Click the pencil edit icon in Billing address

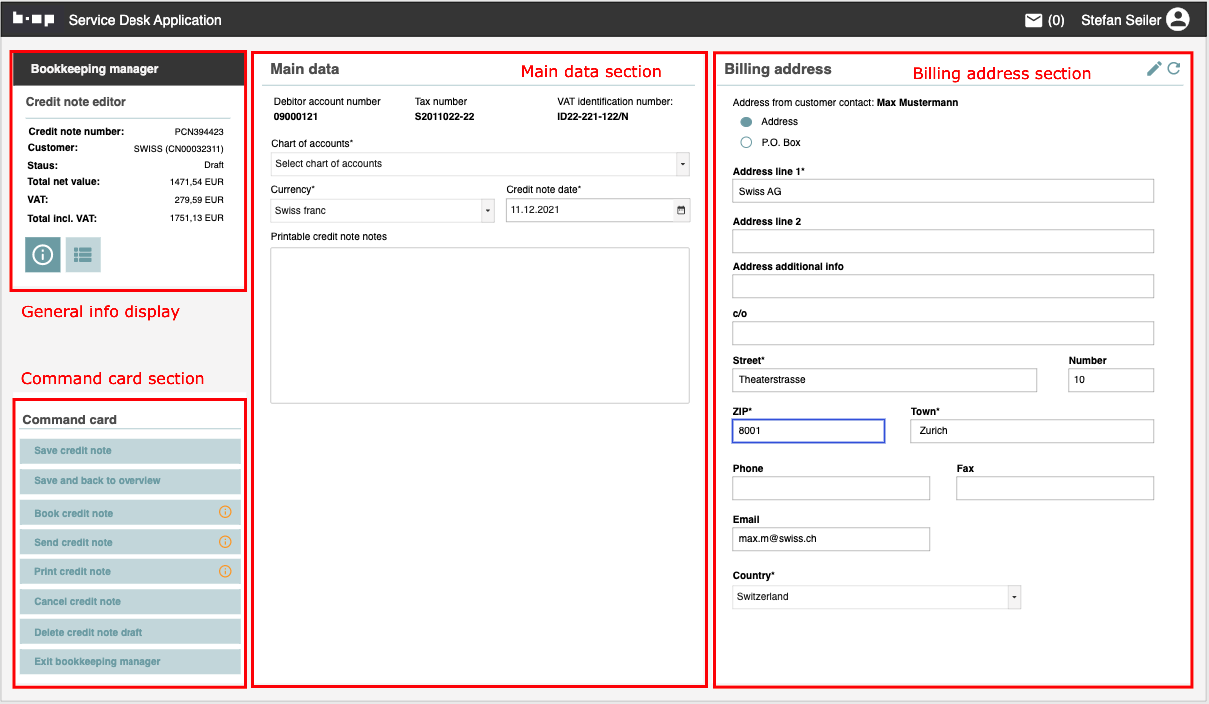[1154, 68]
